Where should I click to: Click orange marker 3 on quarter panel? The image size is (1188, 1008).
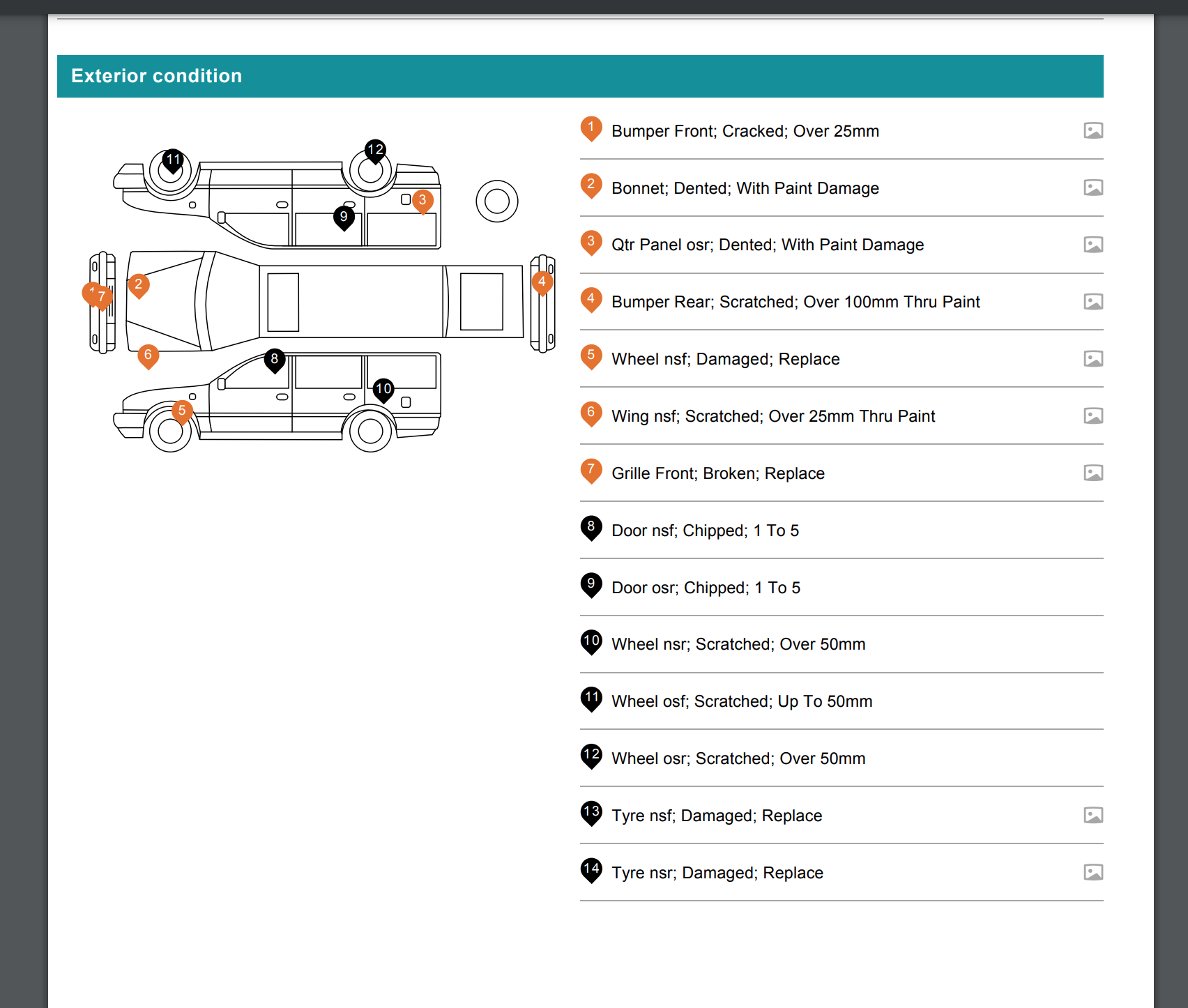[x=422, y=201]
